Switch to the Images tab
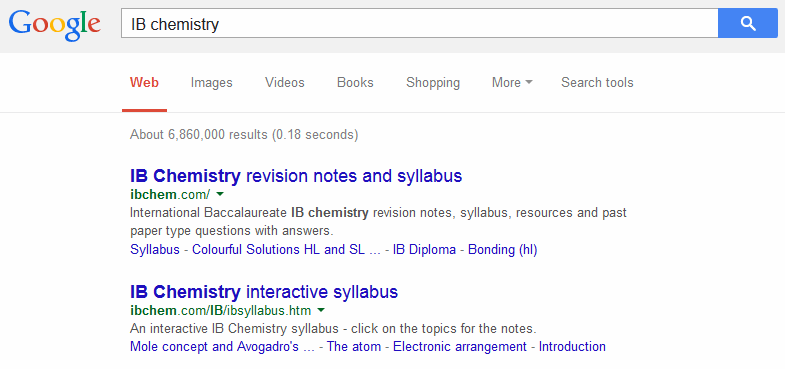 click(x=211, y=82)
